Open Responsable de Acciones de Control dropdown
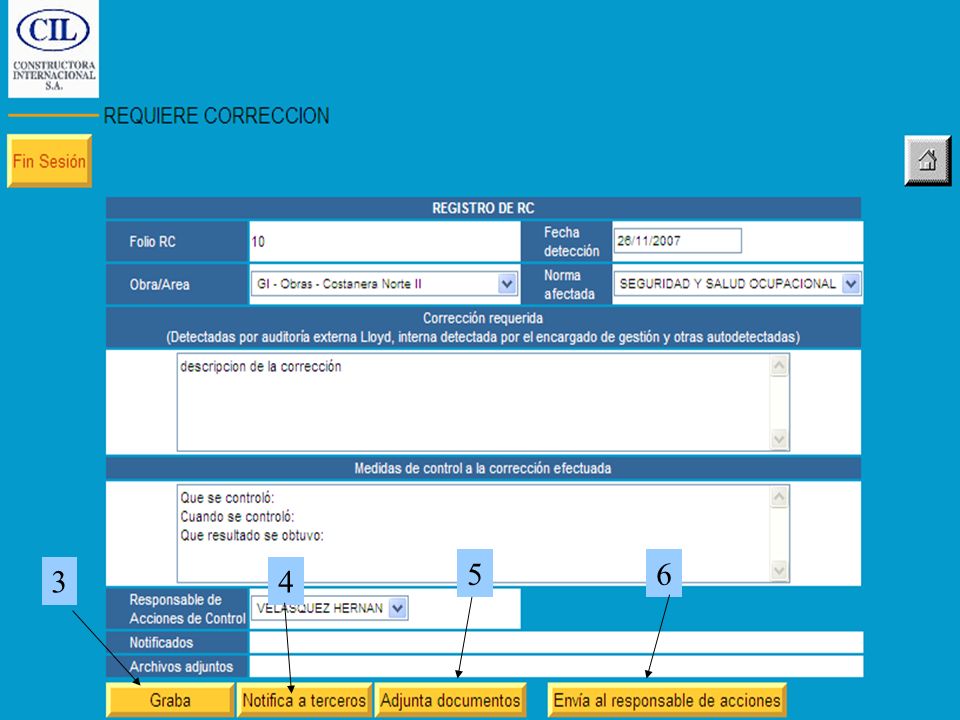The height and width of the screenshot is (720, 960). (329, 609)
